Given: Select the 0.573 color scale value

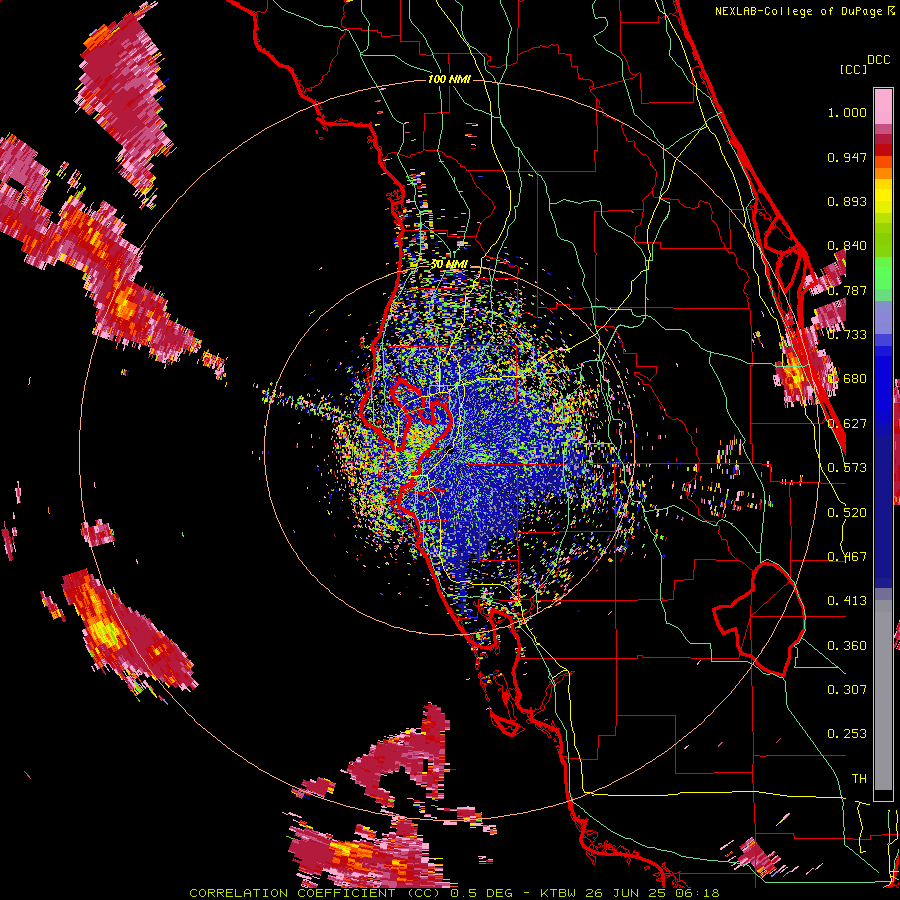Looking at the screenshot, I should 847,468.
